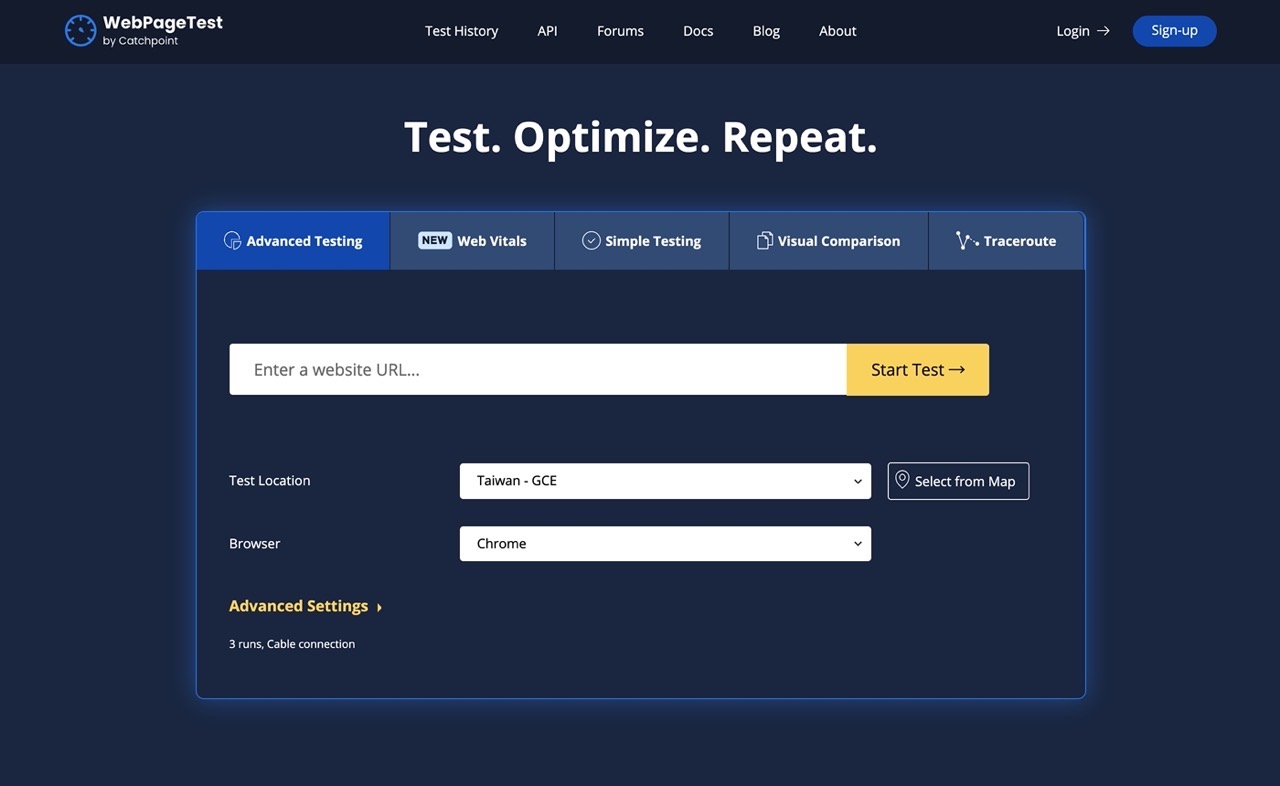
Task: Switch to the Simple Testing tab
Action: (x=642, y=241)
